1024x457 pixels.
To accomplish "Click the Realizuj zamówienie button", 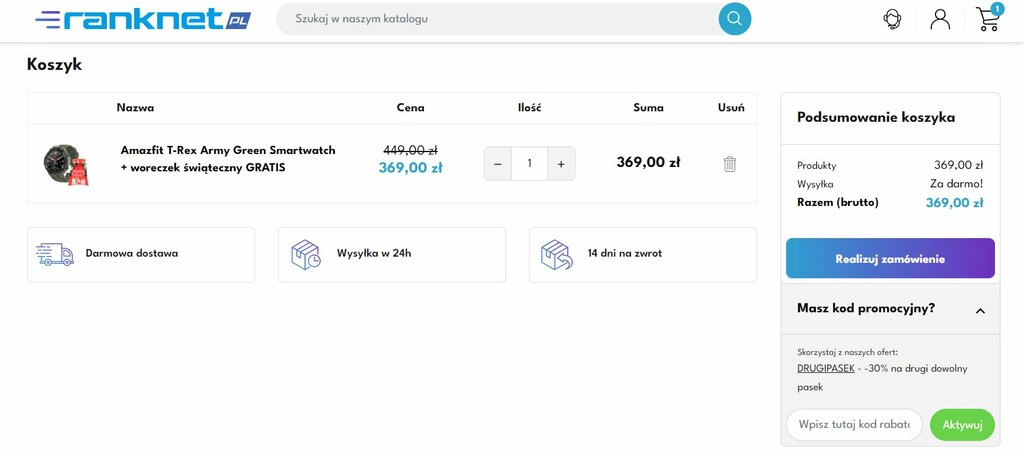I will point(890,259).
